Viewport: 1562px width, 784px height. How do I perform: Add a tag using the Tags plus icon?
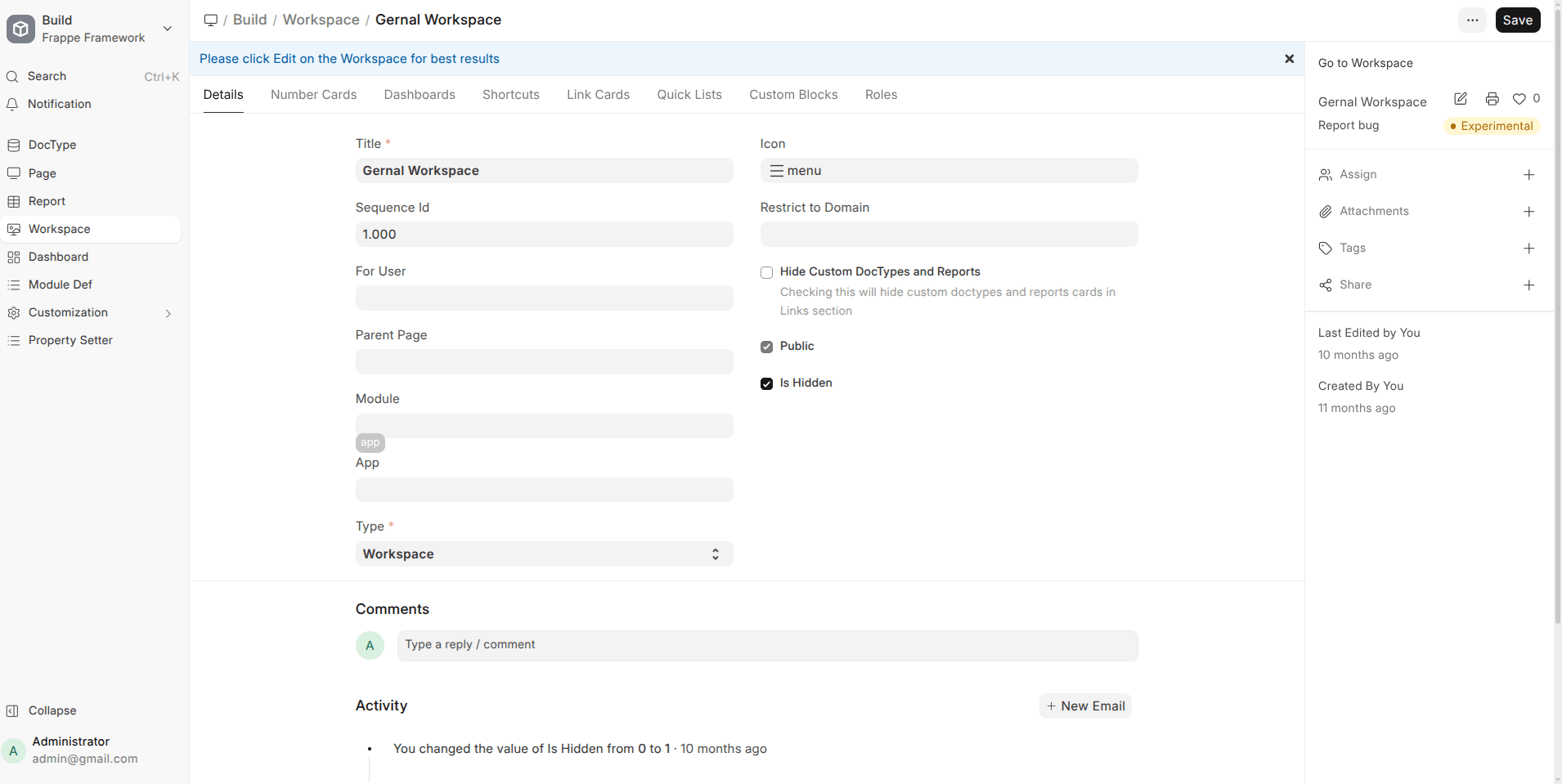1528,249
